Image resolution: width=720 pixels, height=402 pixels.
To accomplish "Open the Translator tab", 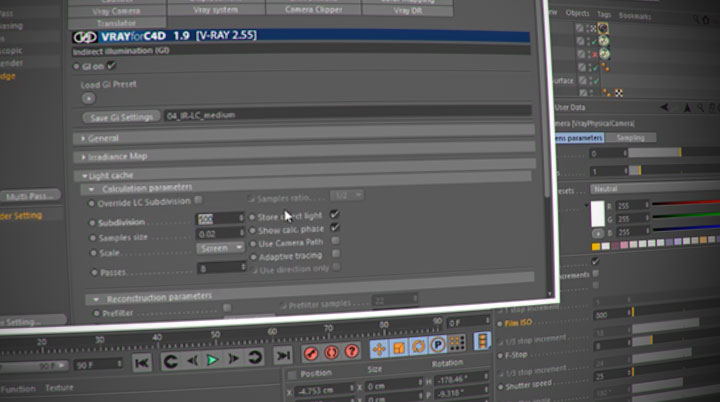I will (116, 23).
